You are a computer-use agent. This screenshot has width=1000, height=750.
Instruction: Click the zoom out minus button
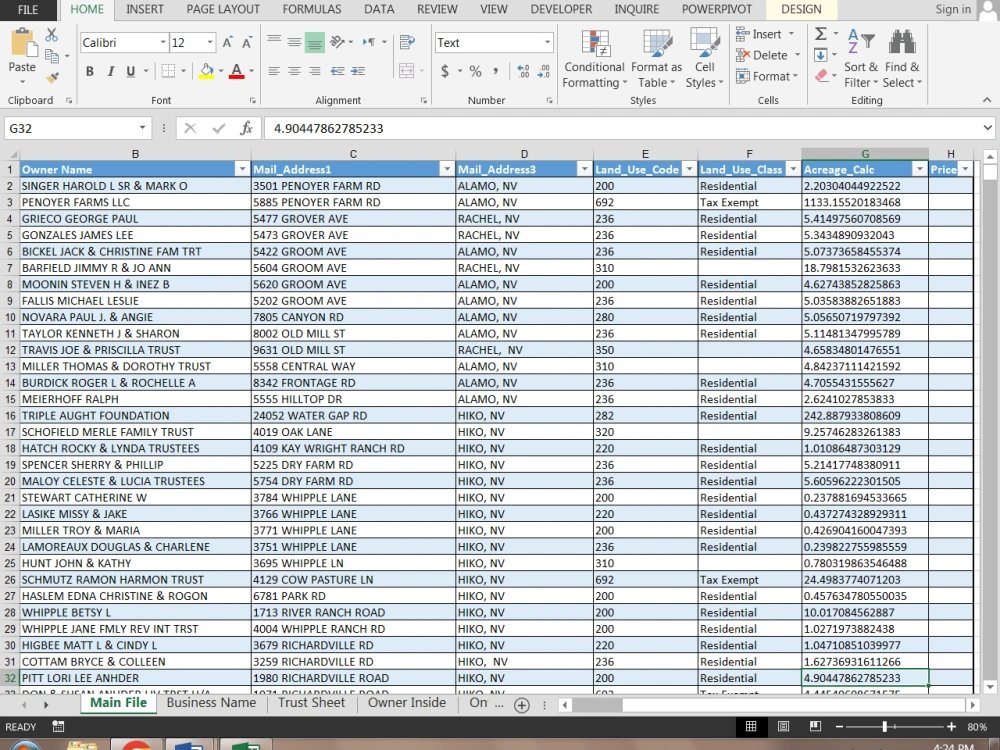[839, 726]
